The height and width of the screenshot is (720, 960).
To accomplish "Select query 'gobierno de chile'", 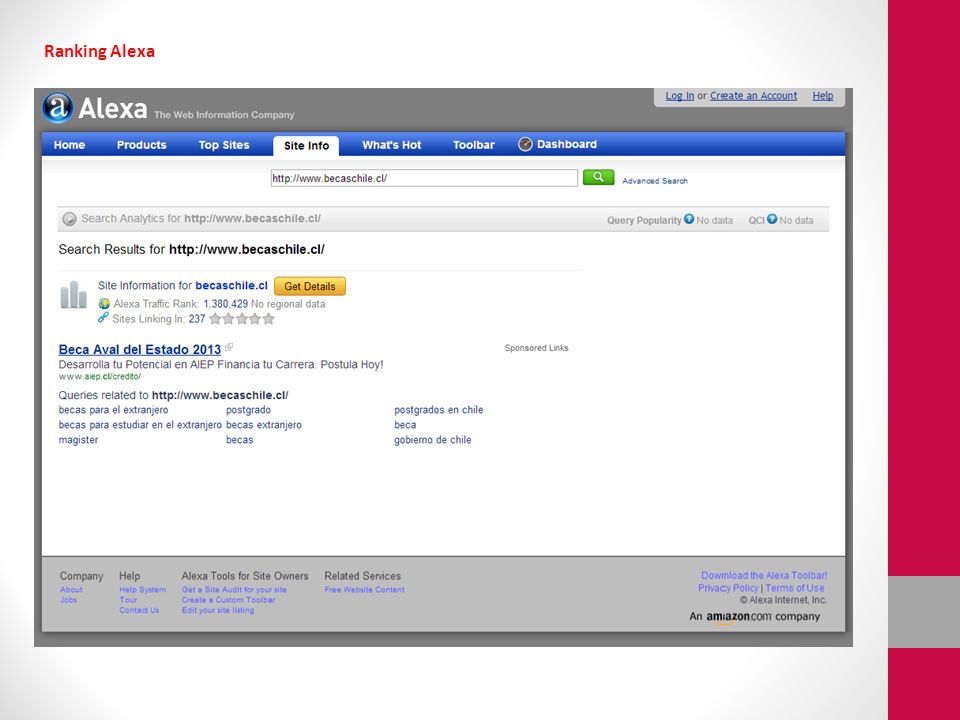I will tap(432, 440).
